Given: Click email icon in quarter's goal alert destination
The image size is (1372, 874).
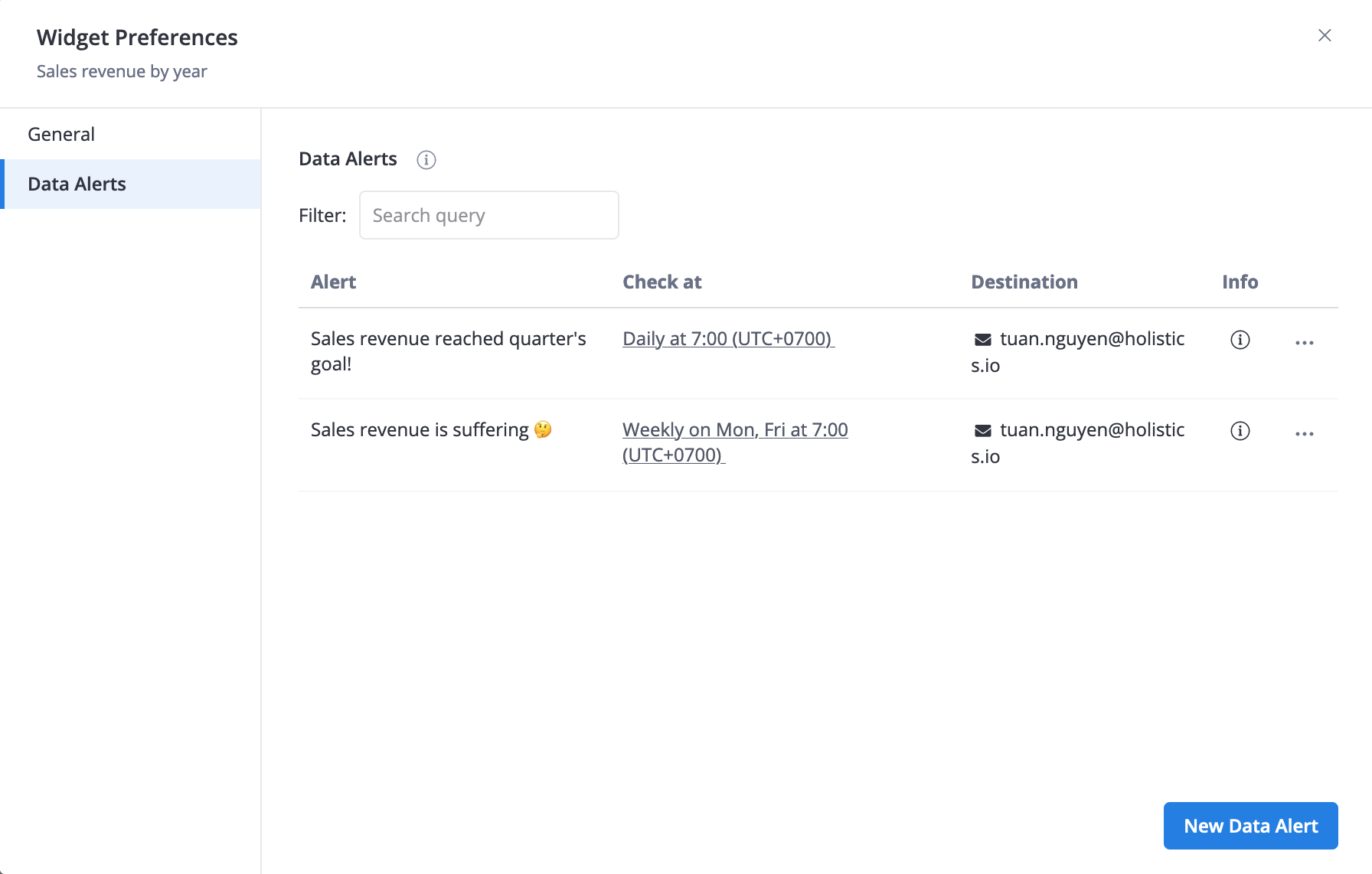Looking at the screenshot, I should [x=983, y=340].
